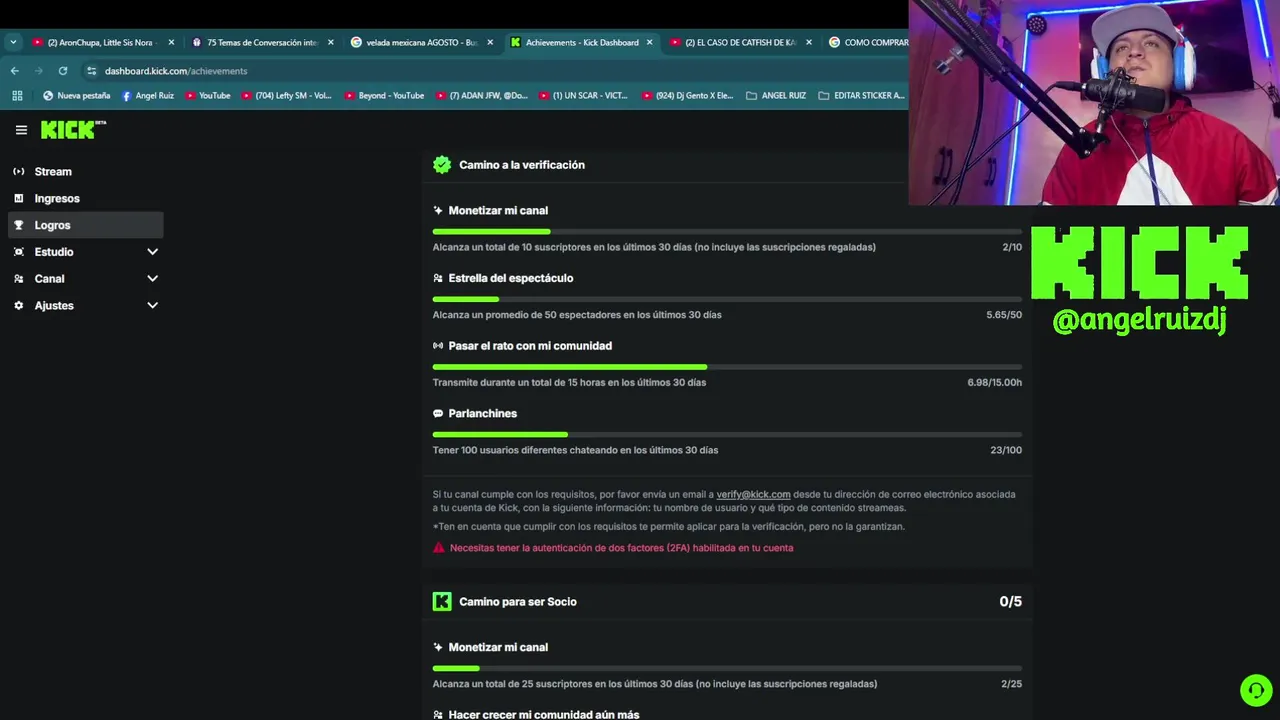Click the Parlanchines progress bar
The width and height of the screenshot is (1280, 720).
point(727,434)
